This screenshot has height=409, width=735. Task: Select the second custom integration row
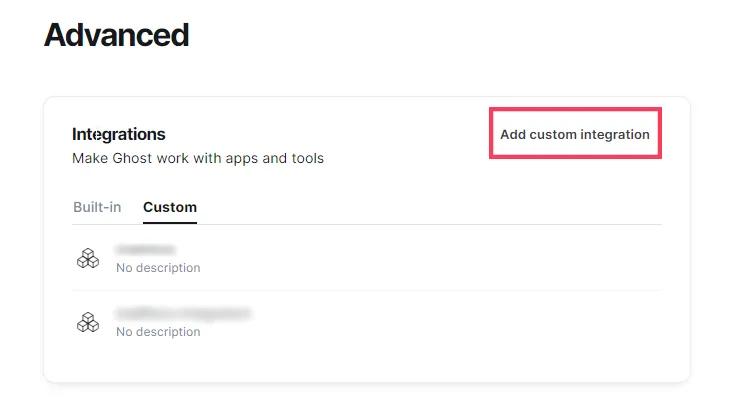point(367,322)
